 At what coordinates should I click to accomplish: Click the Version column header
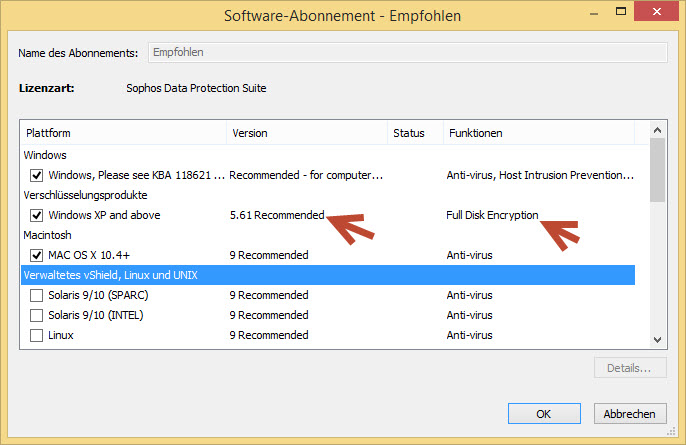(x=307, y=133)
